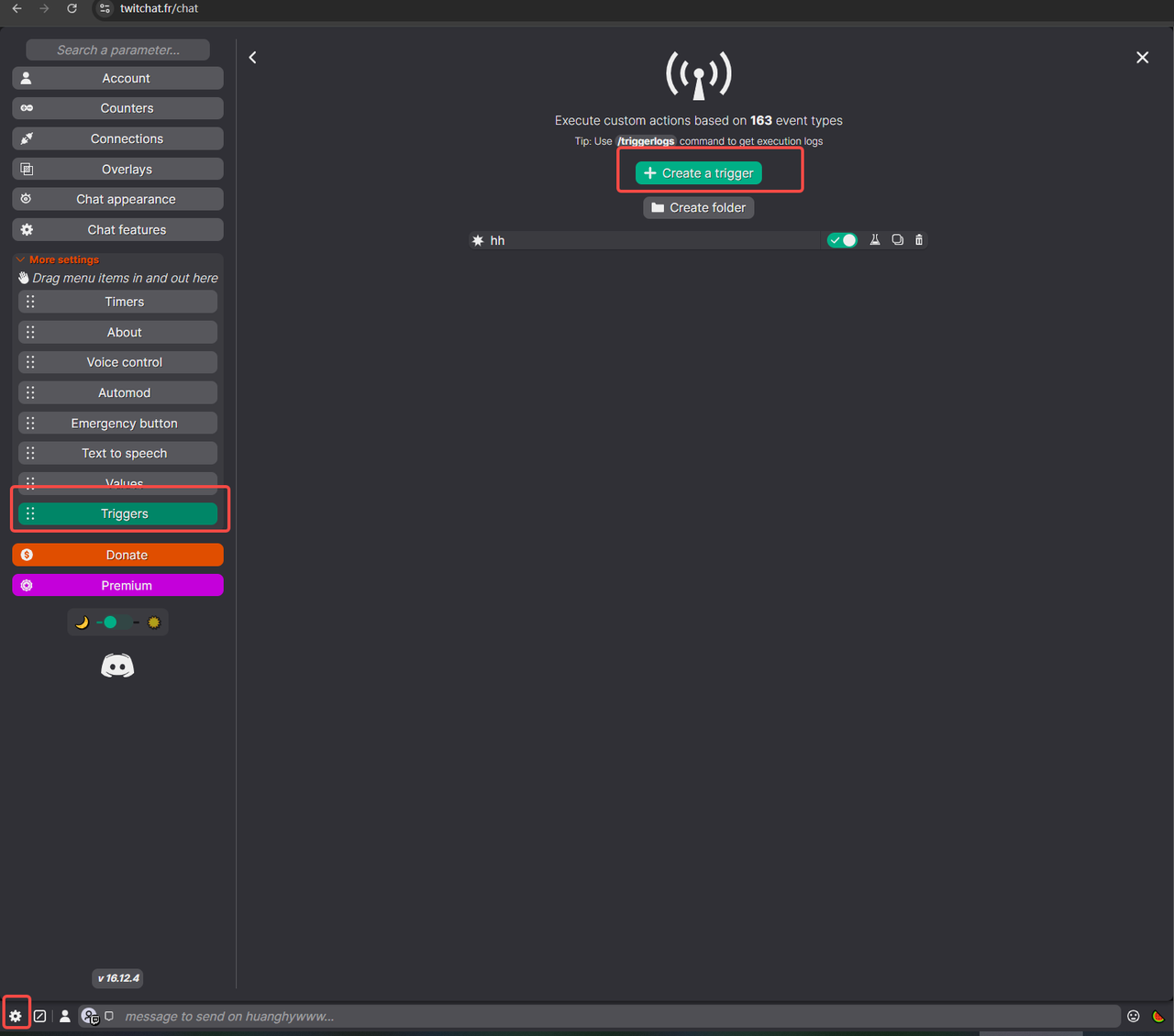
Task: Focus the Search a parameter field
Action: tap(117, 50)
